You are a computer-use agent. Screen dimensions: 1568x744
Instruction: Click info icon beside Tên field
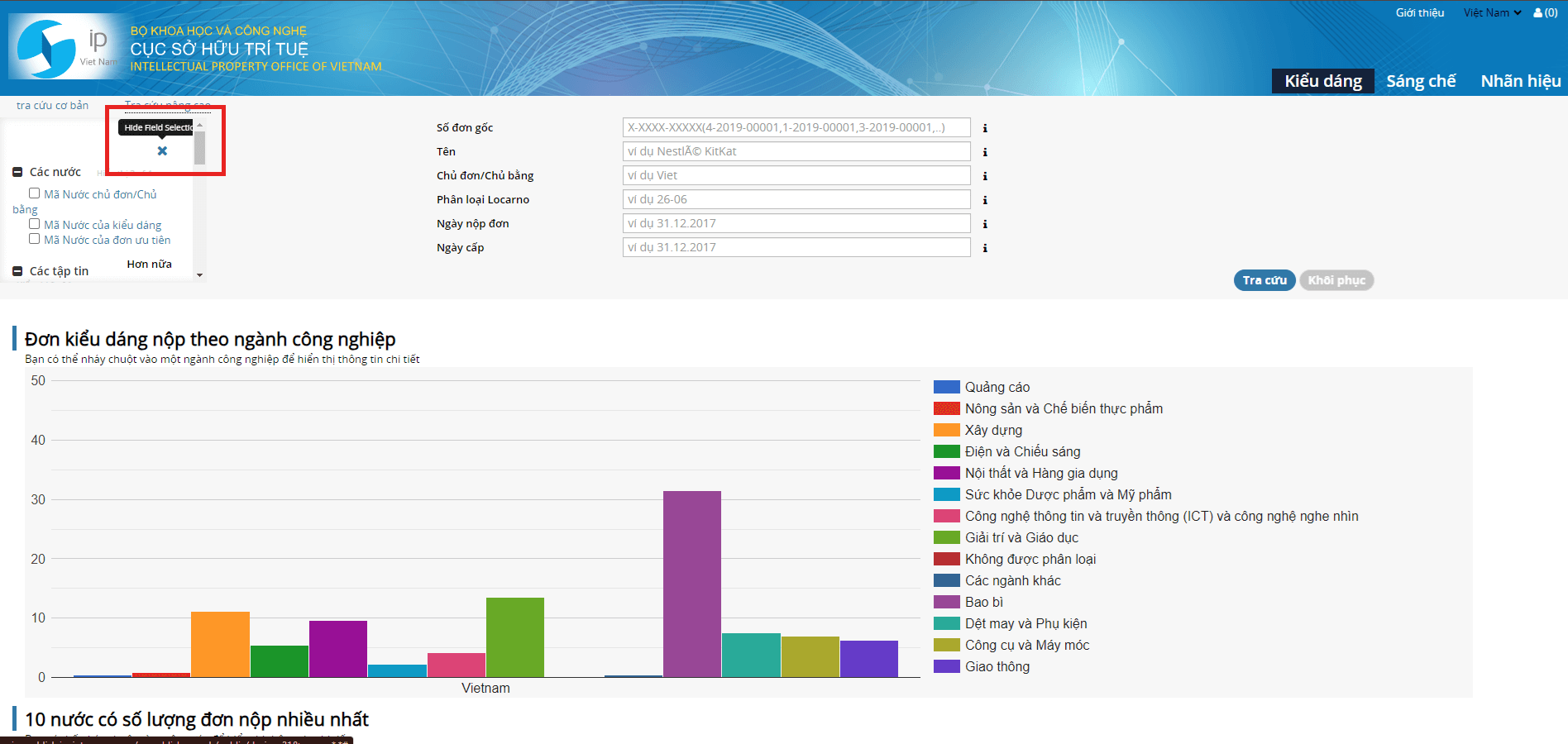tap(984, 152)
